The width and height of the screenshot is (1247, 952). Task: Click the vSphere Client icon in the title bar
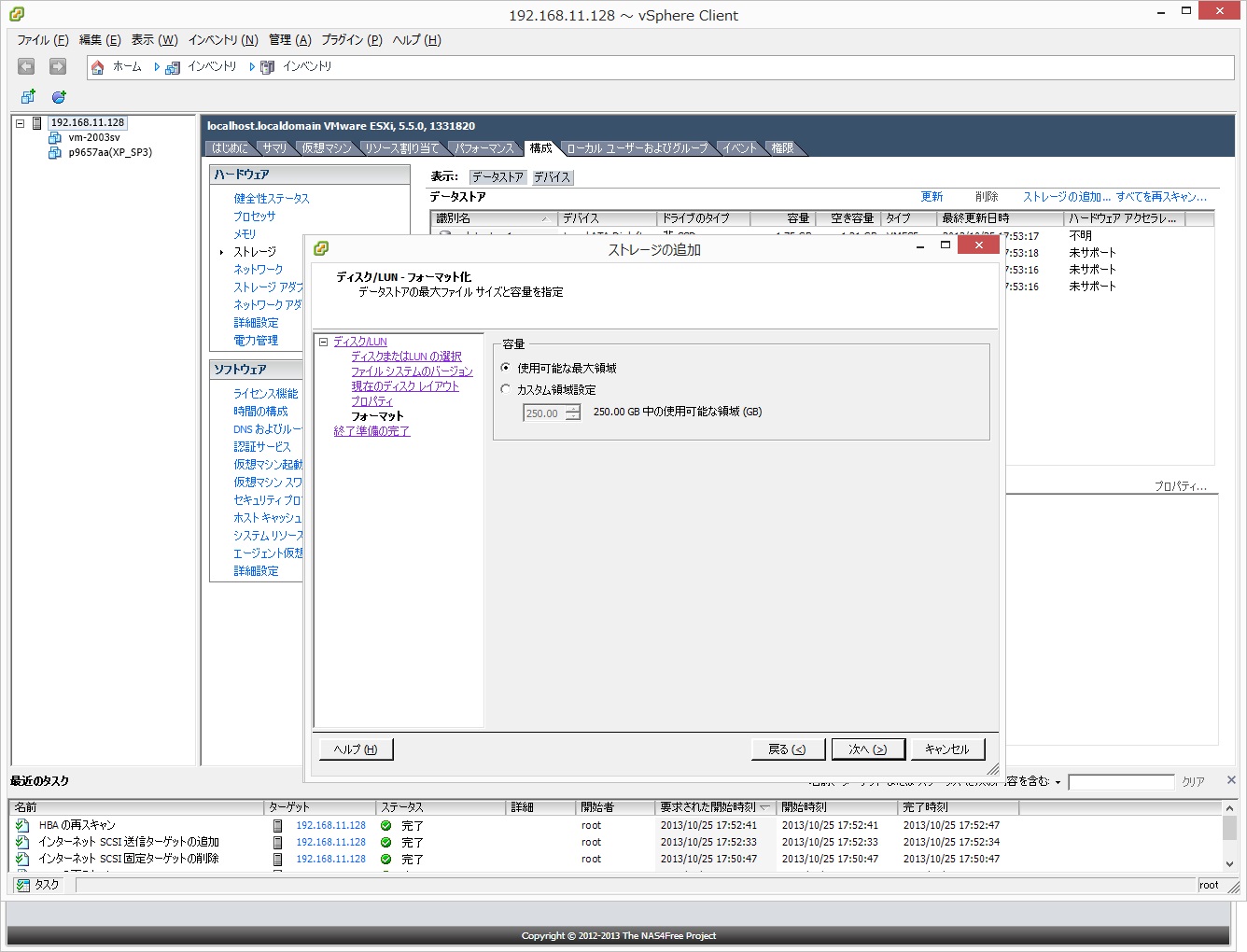coord(17,14)
